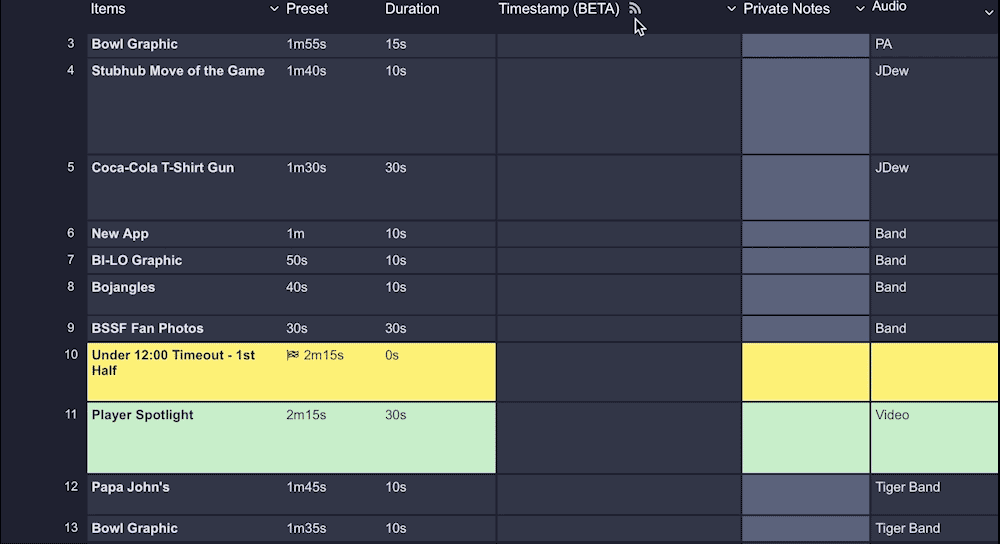Select the Coca-Cola T-Shirt Gun item
1000x544 pixels.
point(163,168)
